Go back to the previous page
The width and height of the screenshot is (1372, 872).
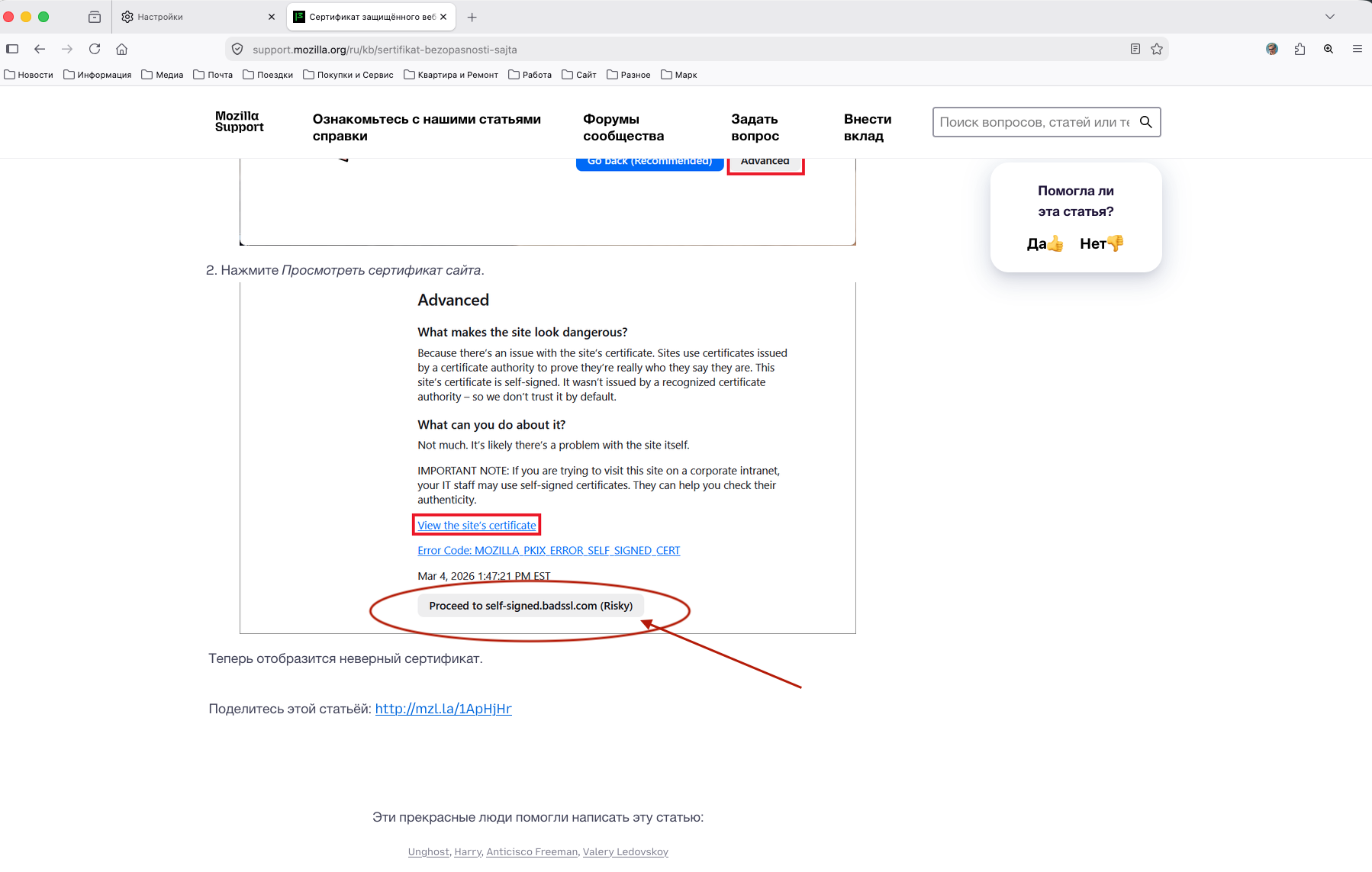[40, 49]
